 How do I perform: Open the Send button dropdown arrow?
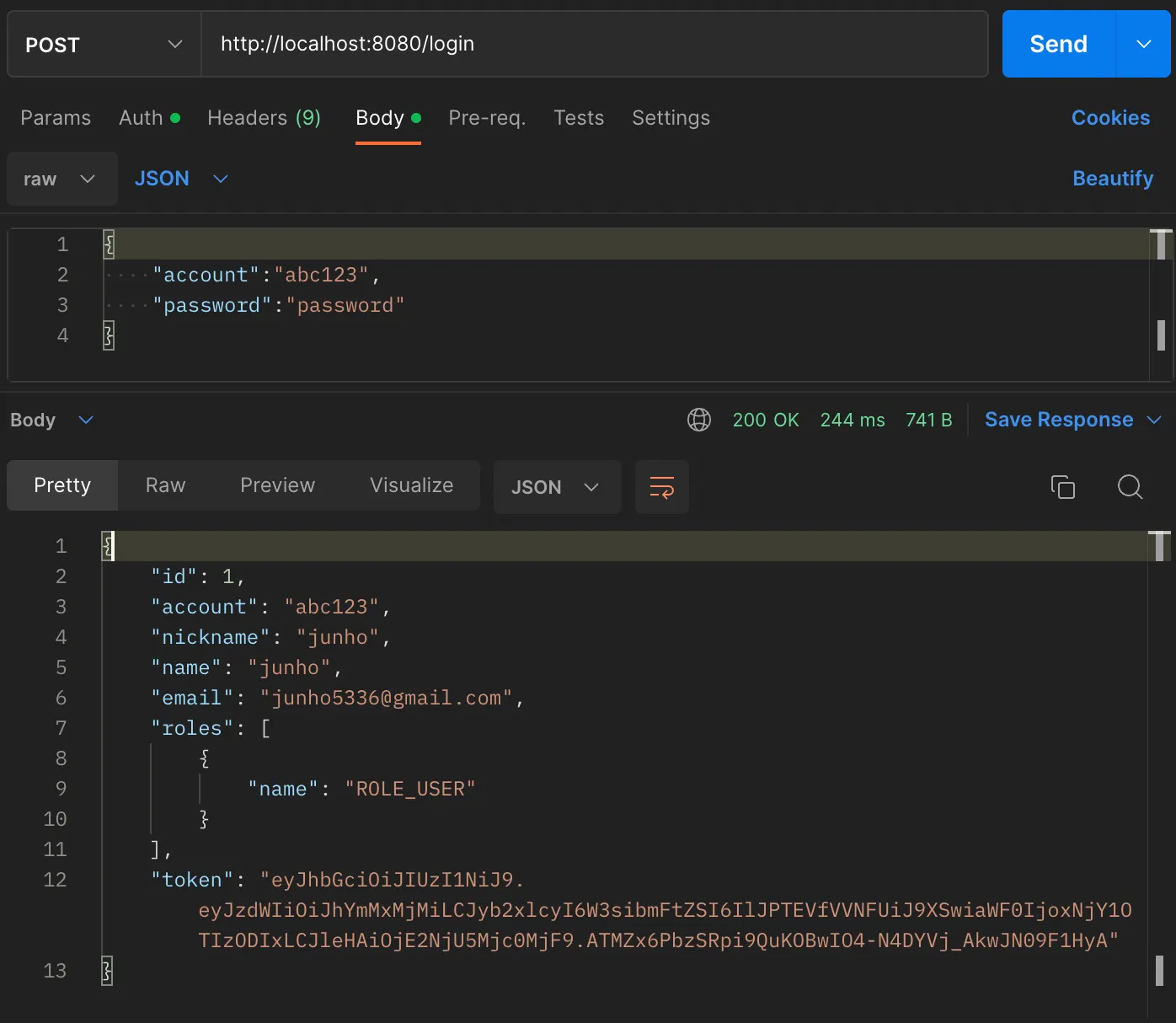[1143, 44]
